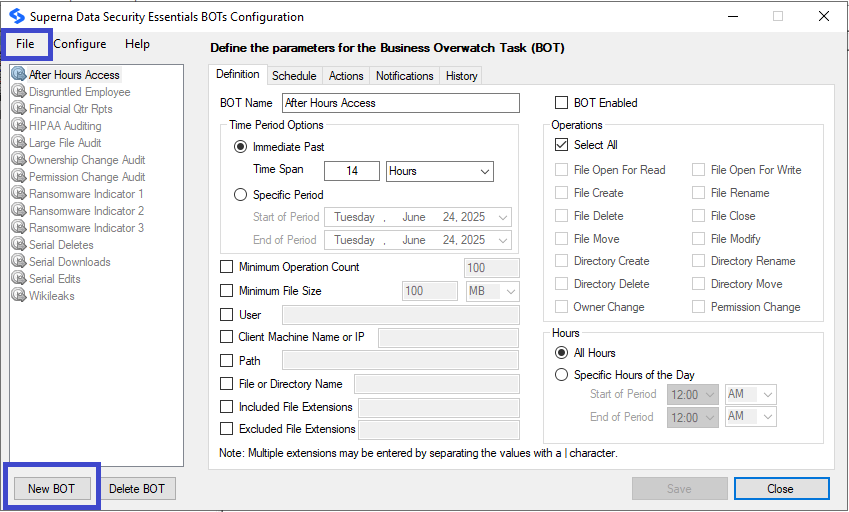Check File or Directory Name option

click(x=226, y=384)
